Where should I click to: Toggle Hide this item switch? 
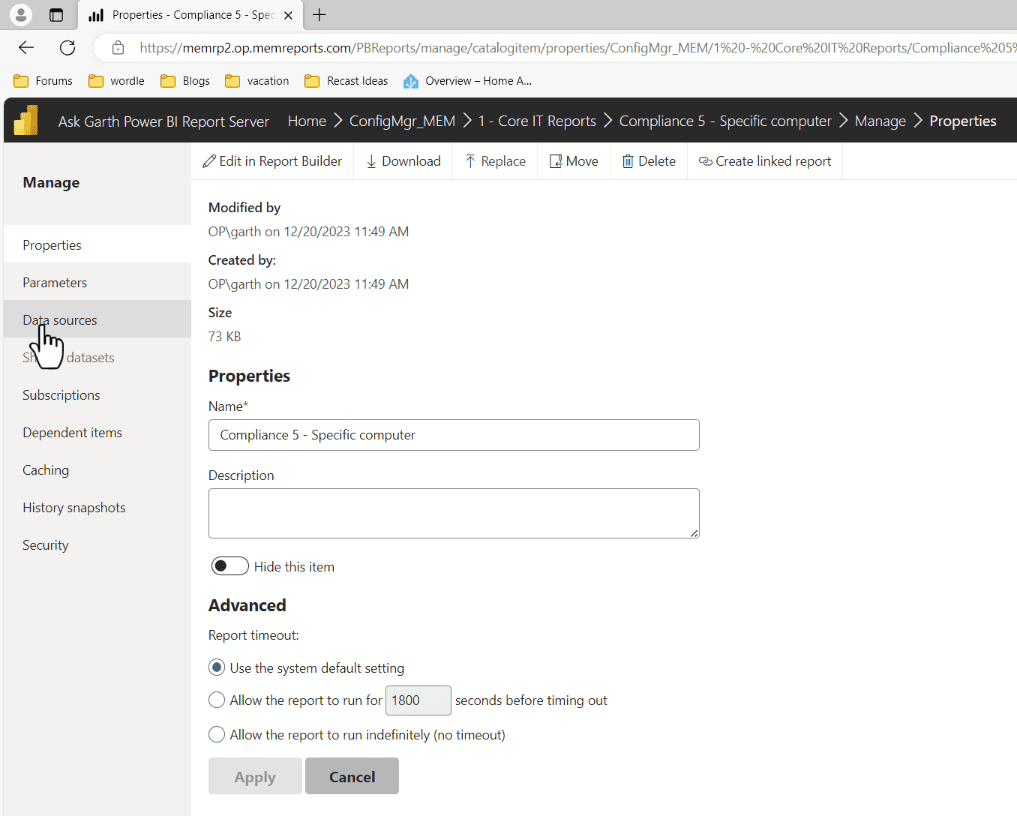[x=230, y=566]
